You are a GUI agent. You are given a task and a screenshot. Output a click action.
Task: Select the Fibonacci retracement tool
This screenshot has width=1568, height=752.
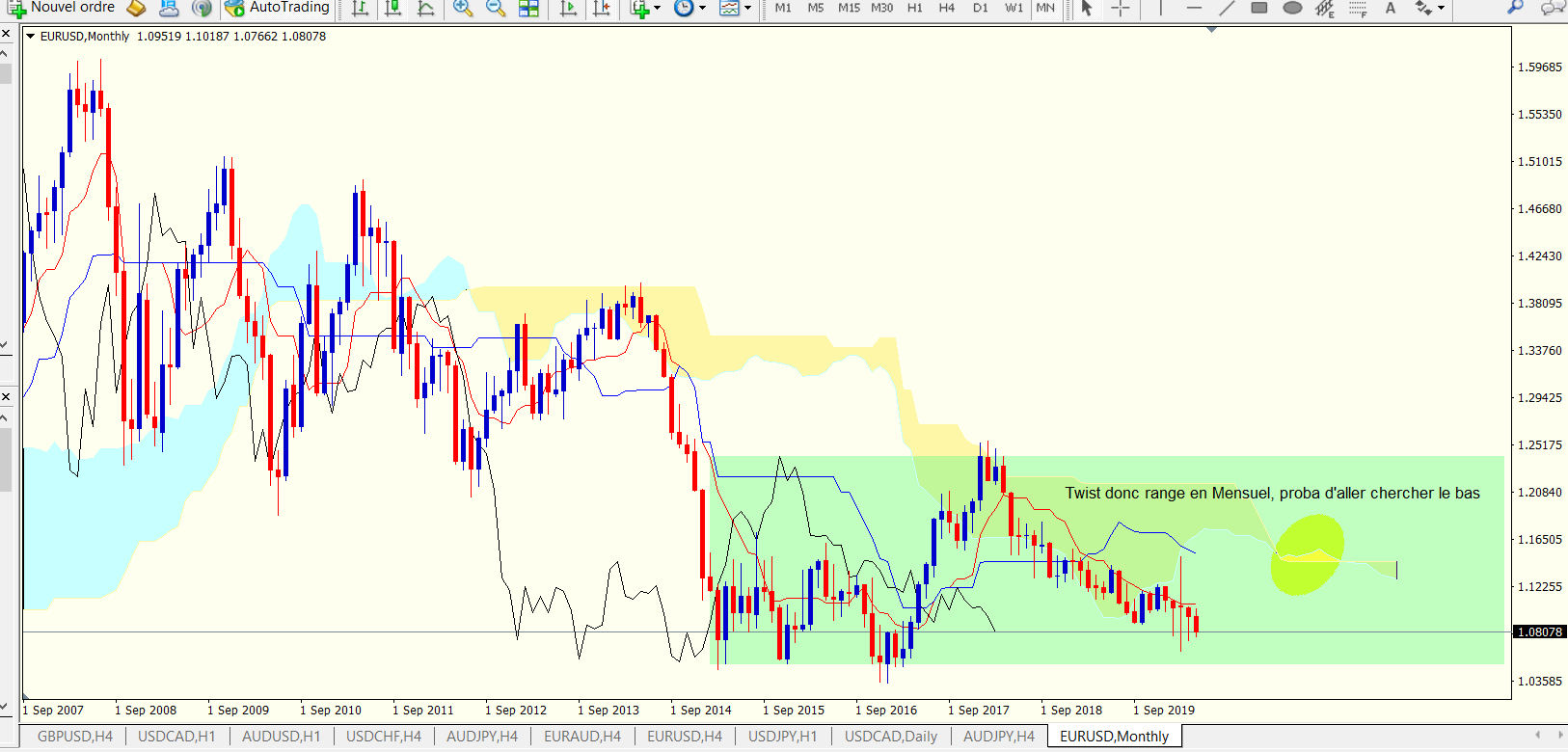[1358, 8]
